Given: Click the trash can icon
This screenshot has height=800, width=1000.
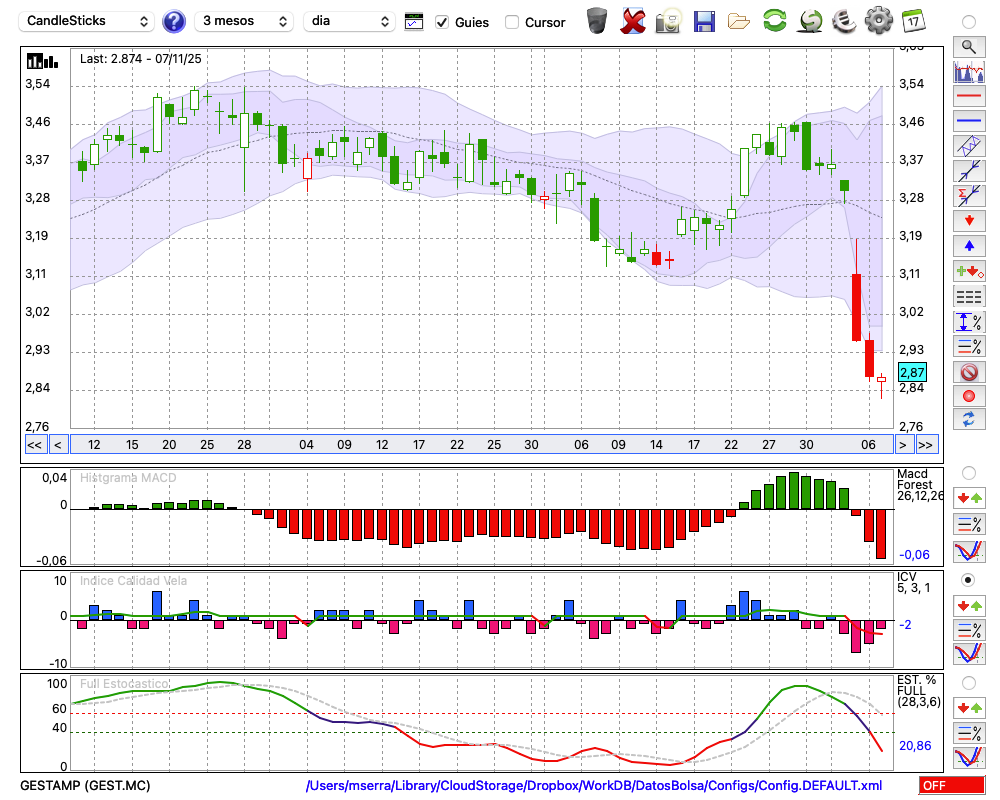Looking at the screenshot, I should click(x=597, y=21).
